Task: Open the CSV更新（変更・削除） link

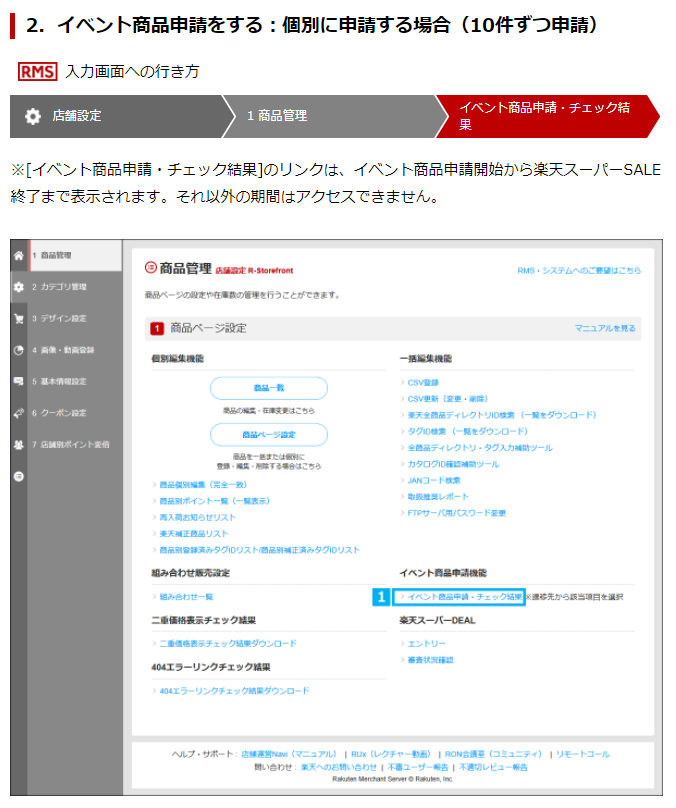Action: [x=448, y=399]
